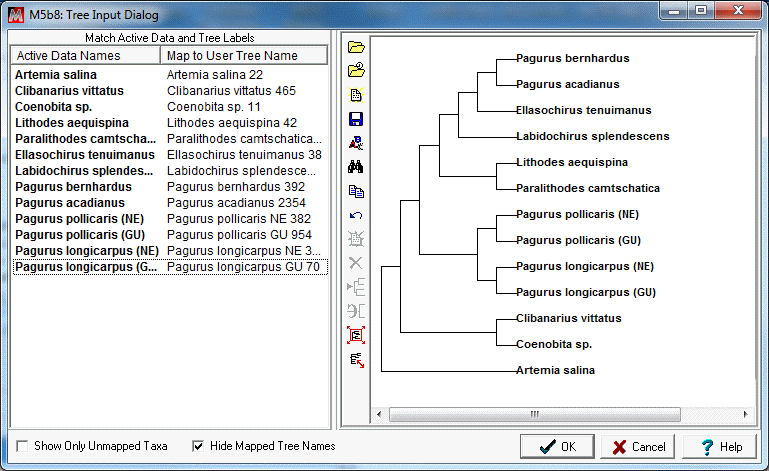Find taxa using the binoculars icon
This screenshot has height=471, width=769.
pos(356,167)
